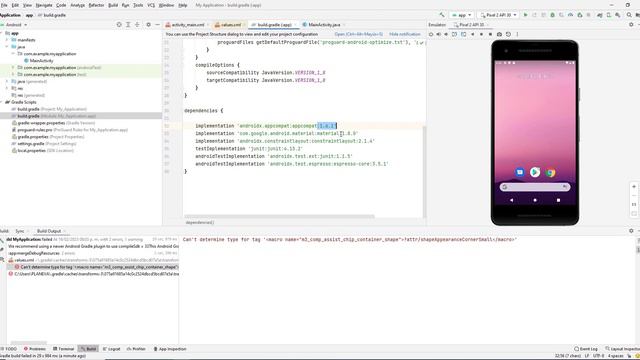
Task: Click Hide notification link
Action: pyautogui.click(x=404, y=34)
